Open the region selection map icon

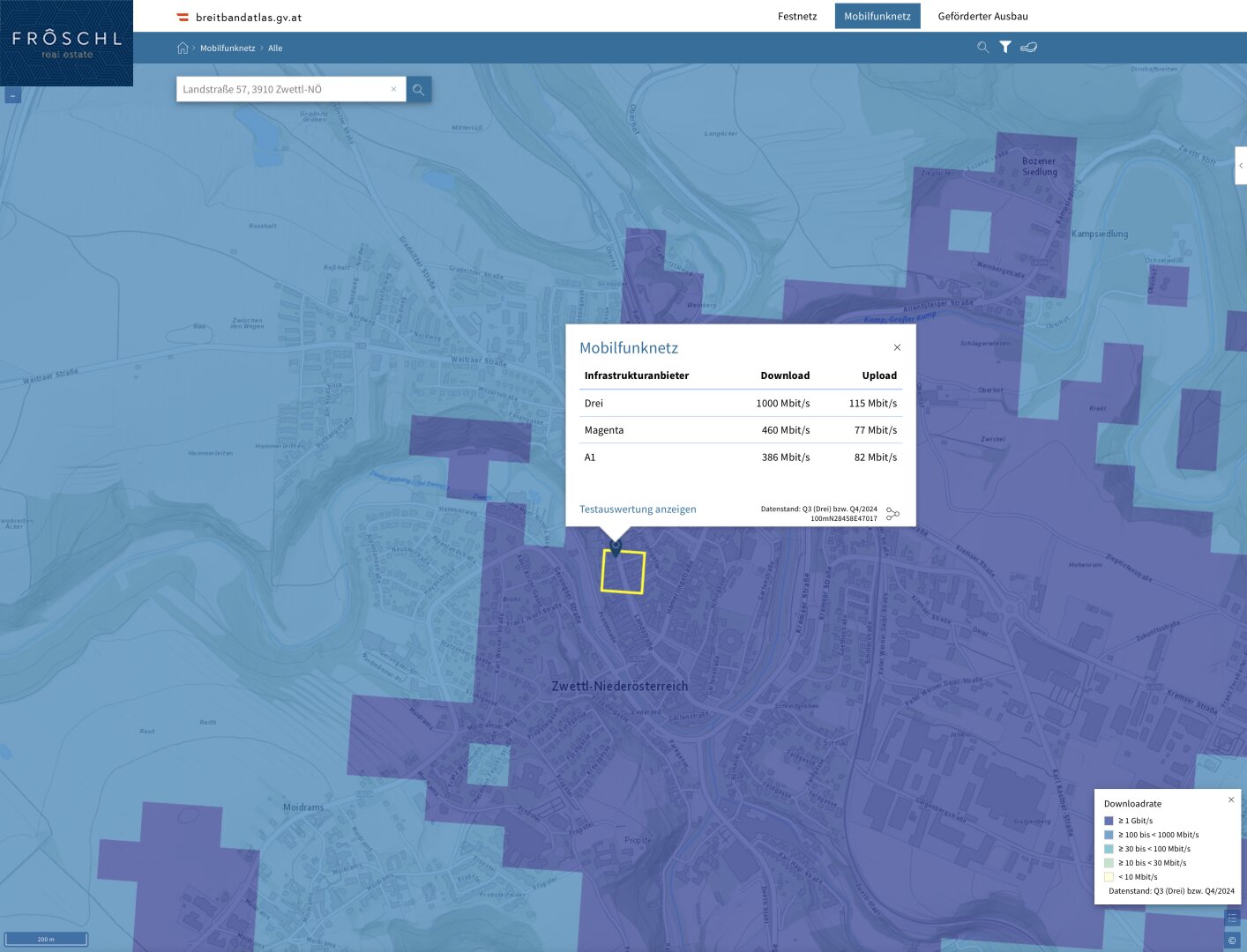pyautogui.click(x=1028, y=48)
